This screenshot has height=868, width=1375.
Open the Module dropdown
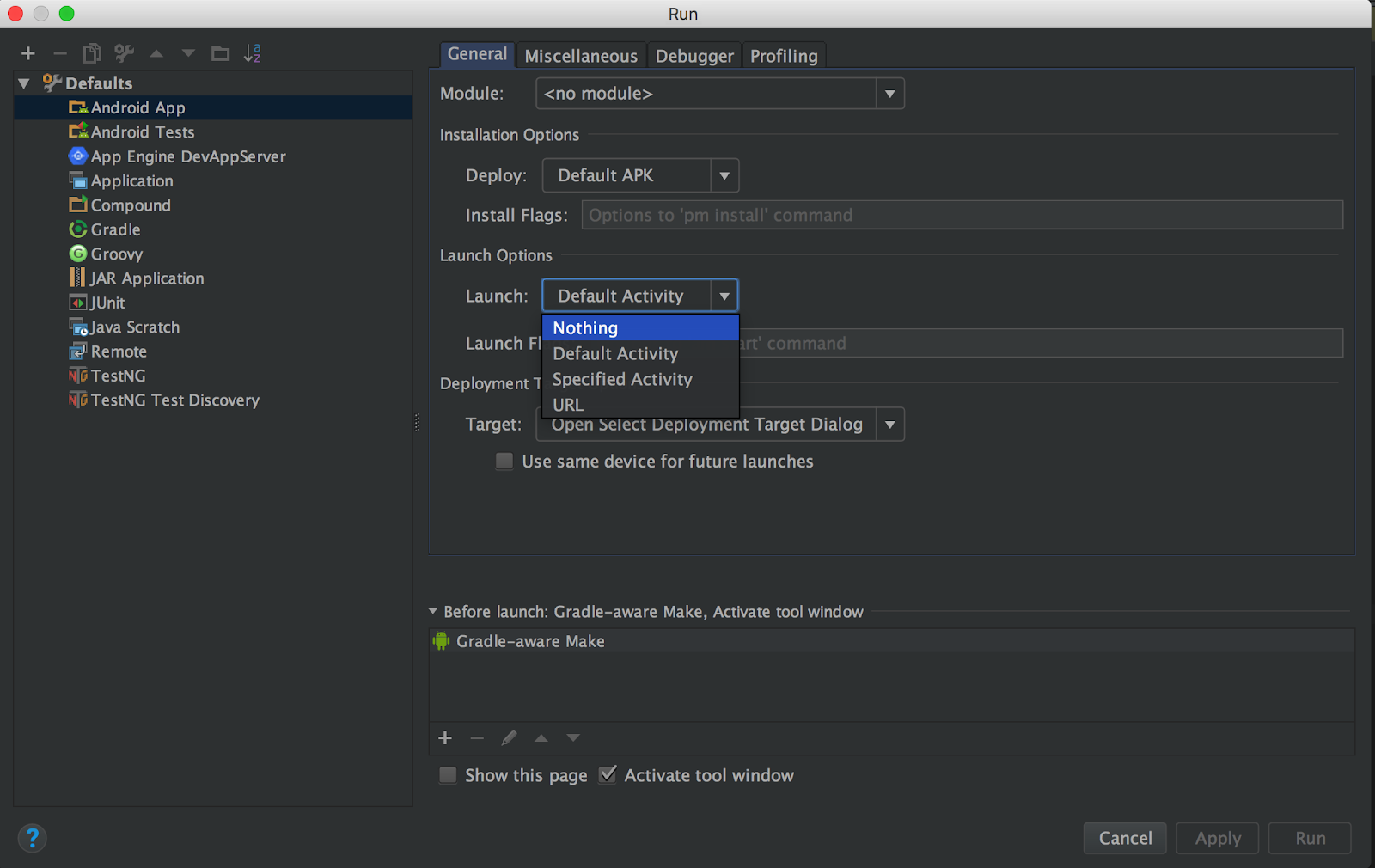pos(890,93)
